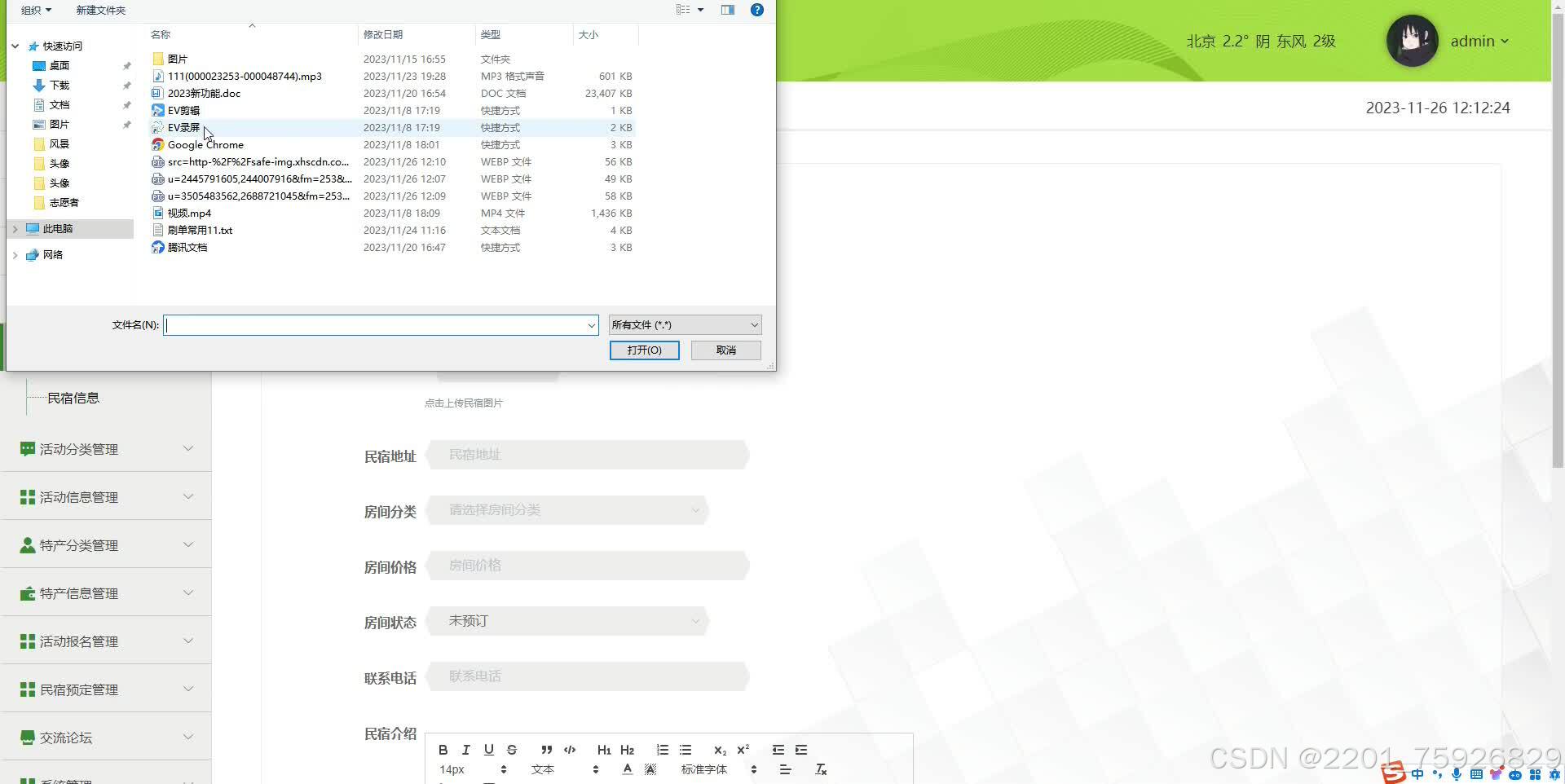
Task: Select 文档 in quick access
Action: [x=60, y=104]
